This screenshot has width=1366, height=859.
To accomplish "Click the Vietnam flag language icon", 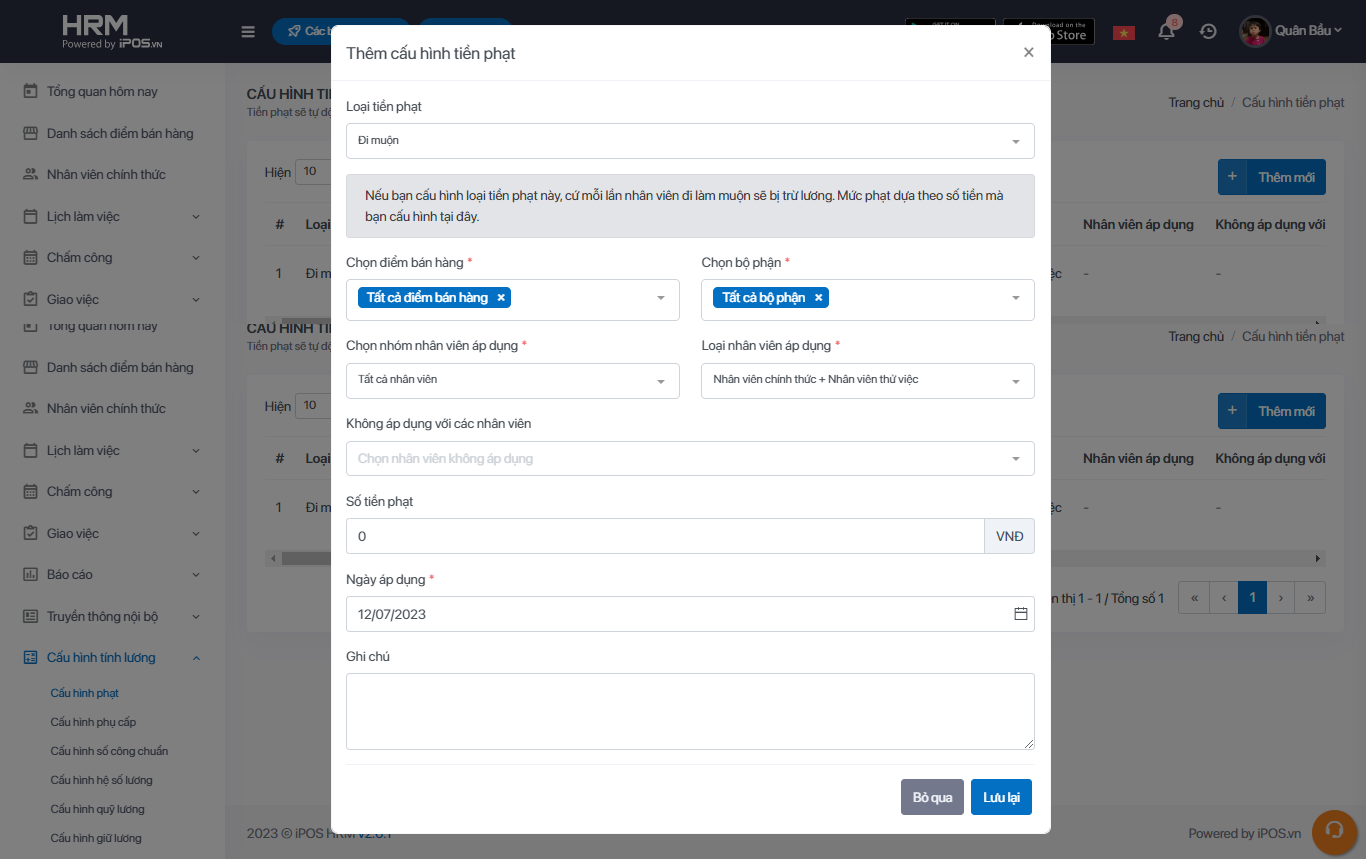I will click(1124, 32).
